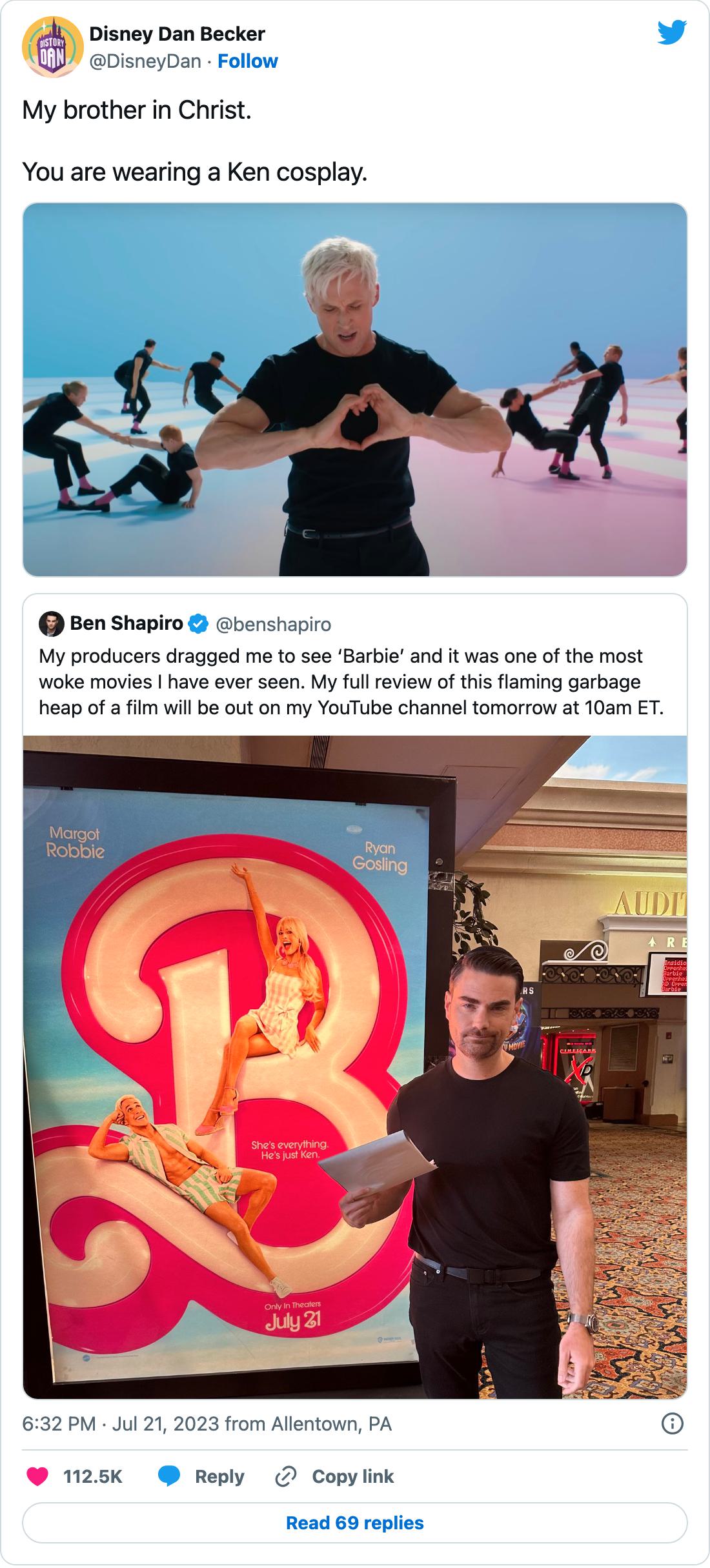
Task: Click the quoted tweet's verified badge
Action: (x=198, y=624)
